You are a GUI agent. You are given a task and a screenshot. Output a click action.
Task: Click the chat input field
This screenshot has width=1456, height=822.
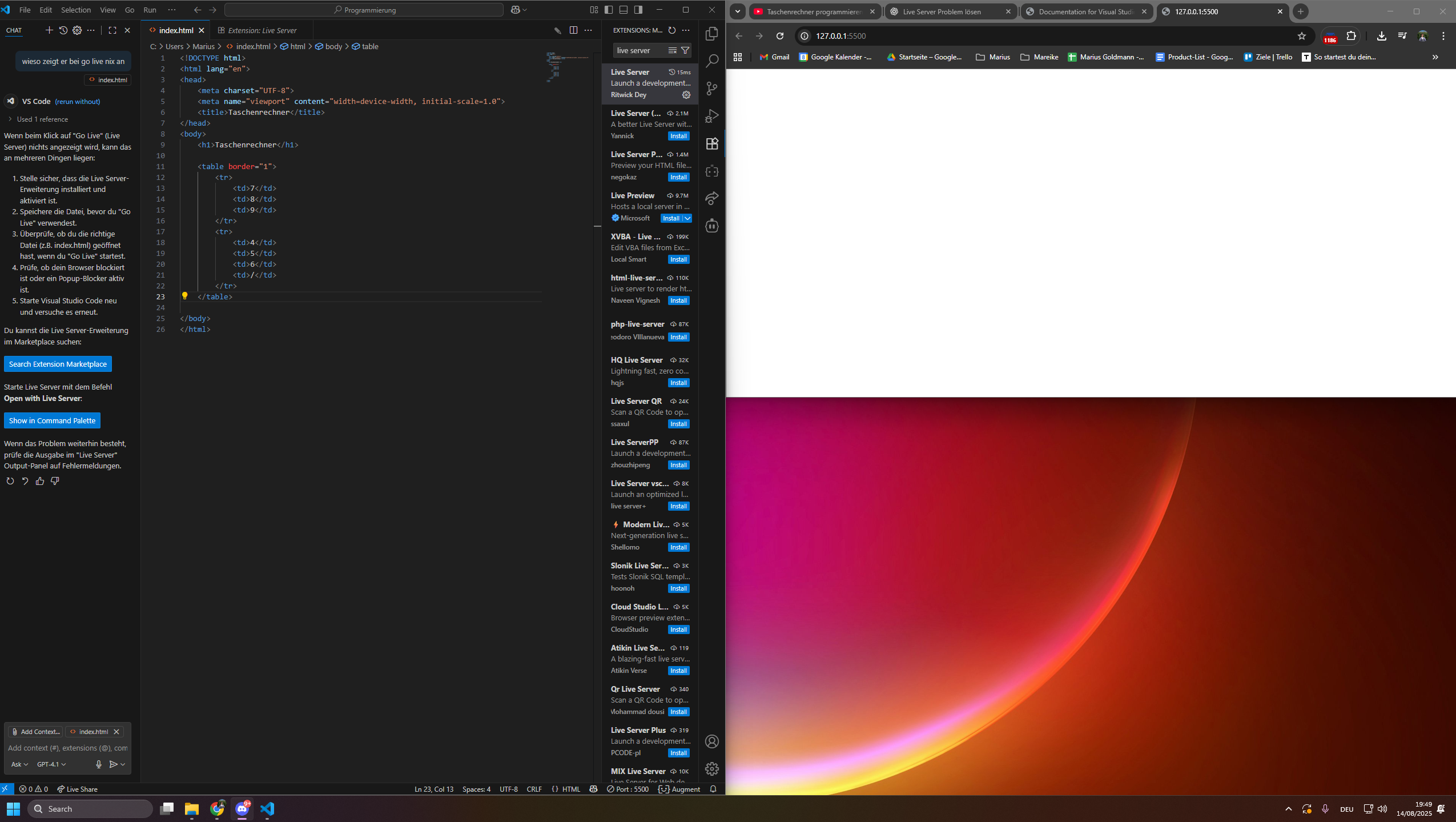(67, 748)
